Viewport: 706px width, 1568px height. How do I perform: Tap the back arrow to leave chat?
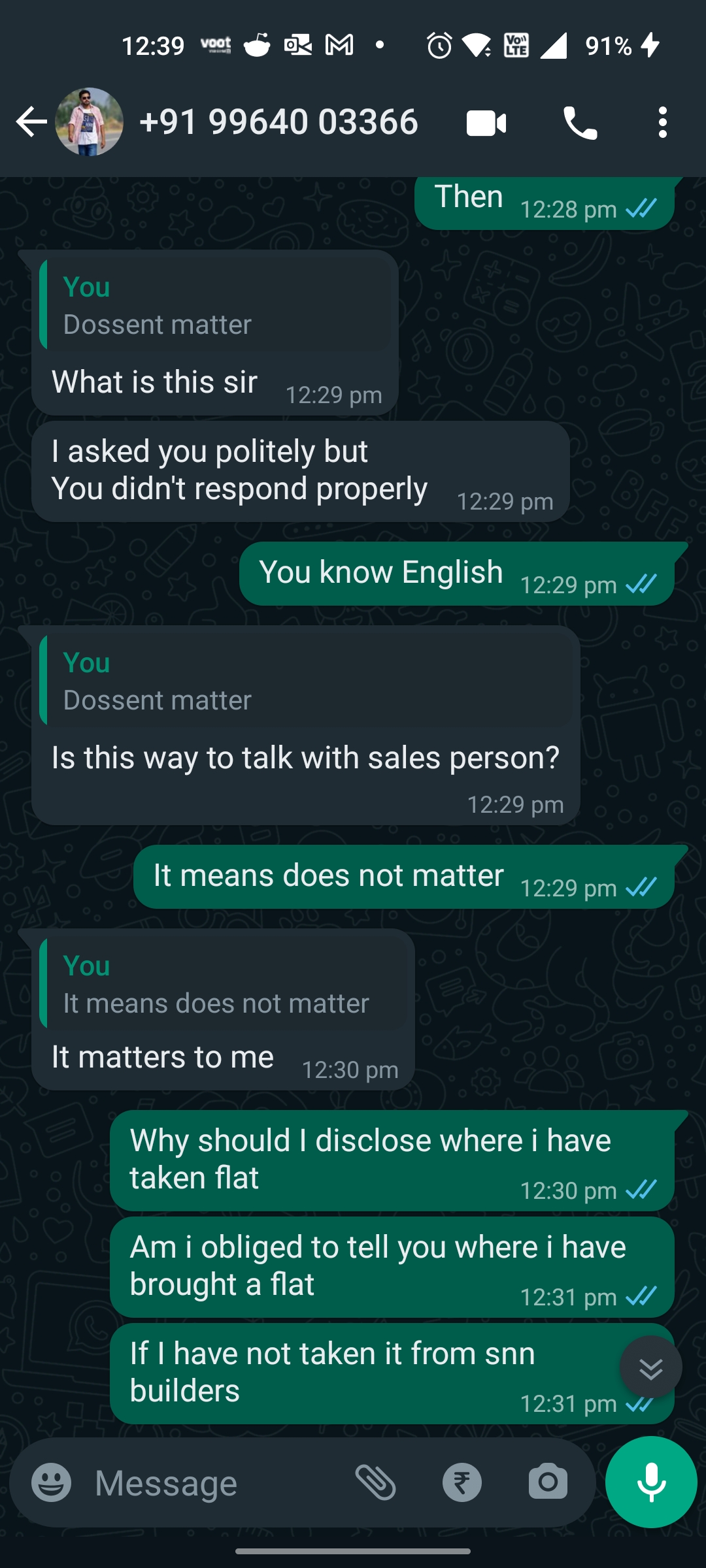31,122
